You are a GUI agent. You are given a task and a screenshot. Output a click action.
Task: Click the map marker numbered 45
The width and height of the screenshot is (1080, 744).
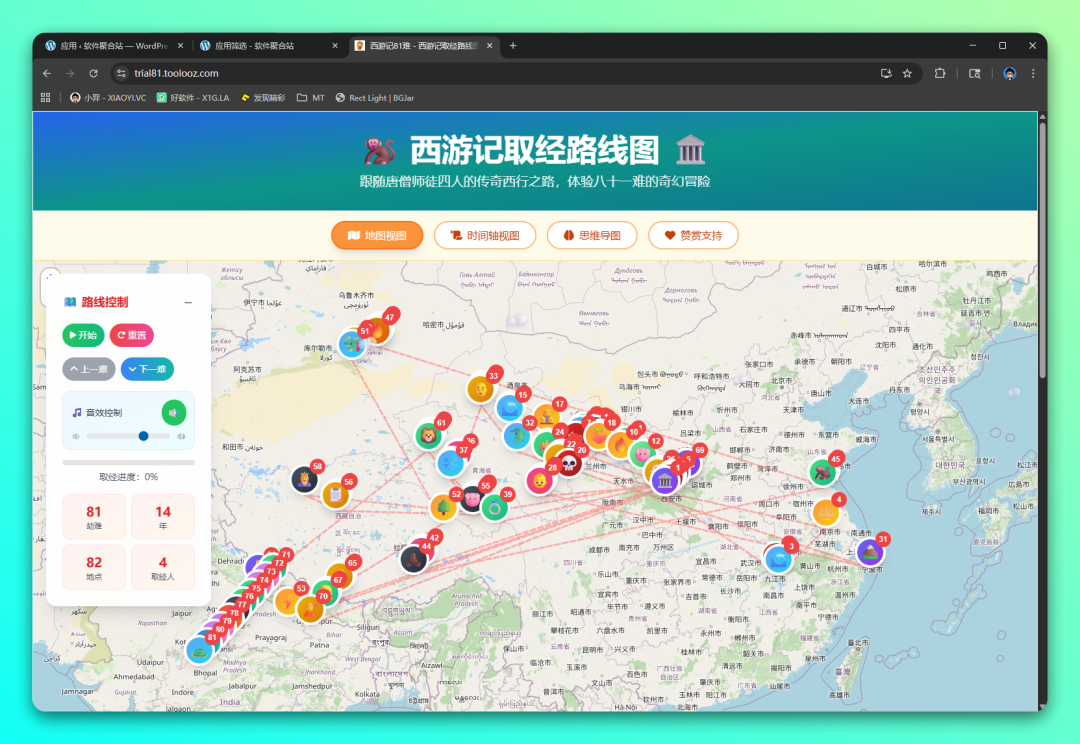click(x=823, y=472)
